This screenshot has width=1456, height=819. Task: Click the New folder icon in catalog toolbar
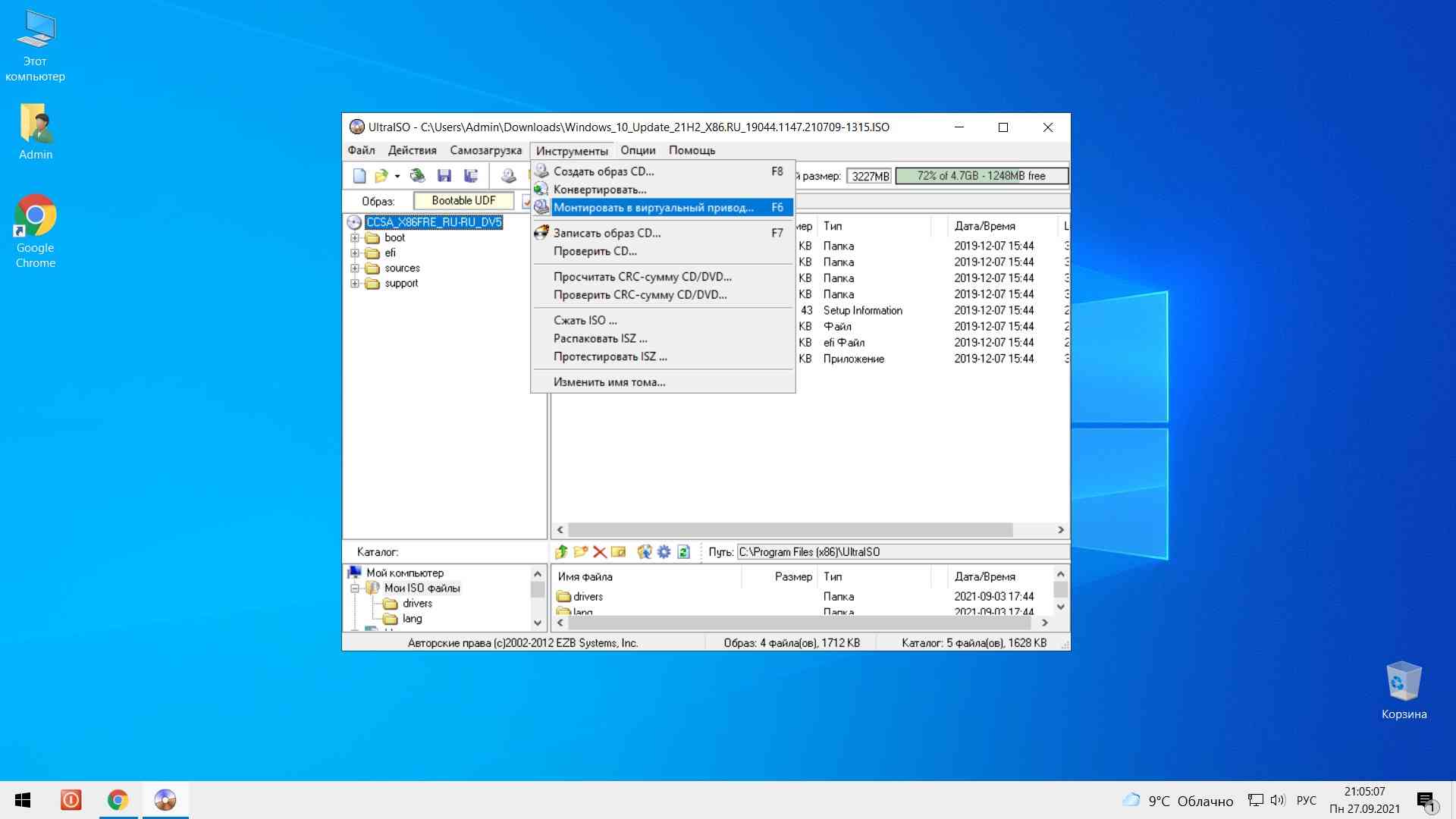(581, 552)
